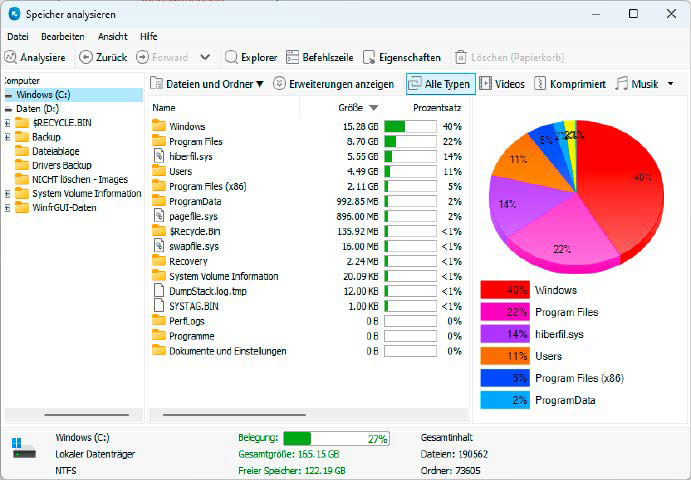This screenshot has width=691, height=480.
Task: Open the Datei menu
Action: 18,37
